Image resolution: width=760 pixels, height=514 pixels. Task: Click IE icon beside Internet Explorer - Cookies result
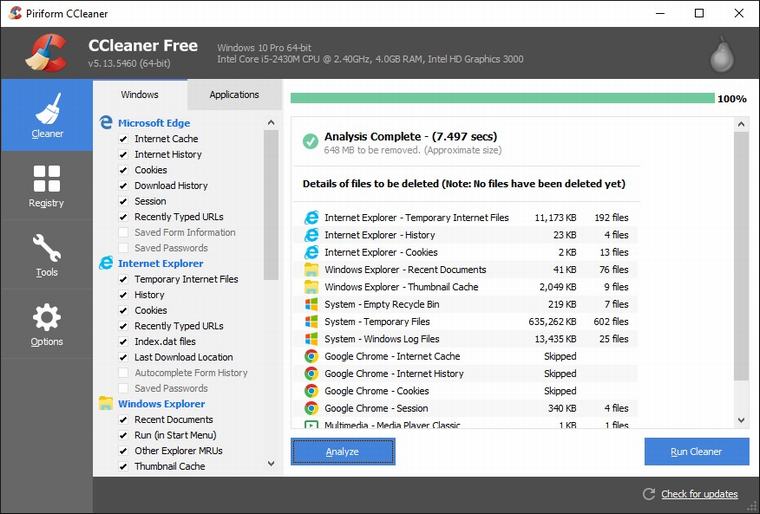point(311,252)
